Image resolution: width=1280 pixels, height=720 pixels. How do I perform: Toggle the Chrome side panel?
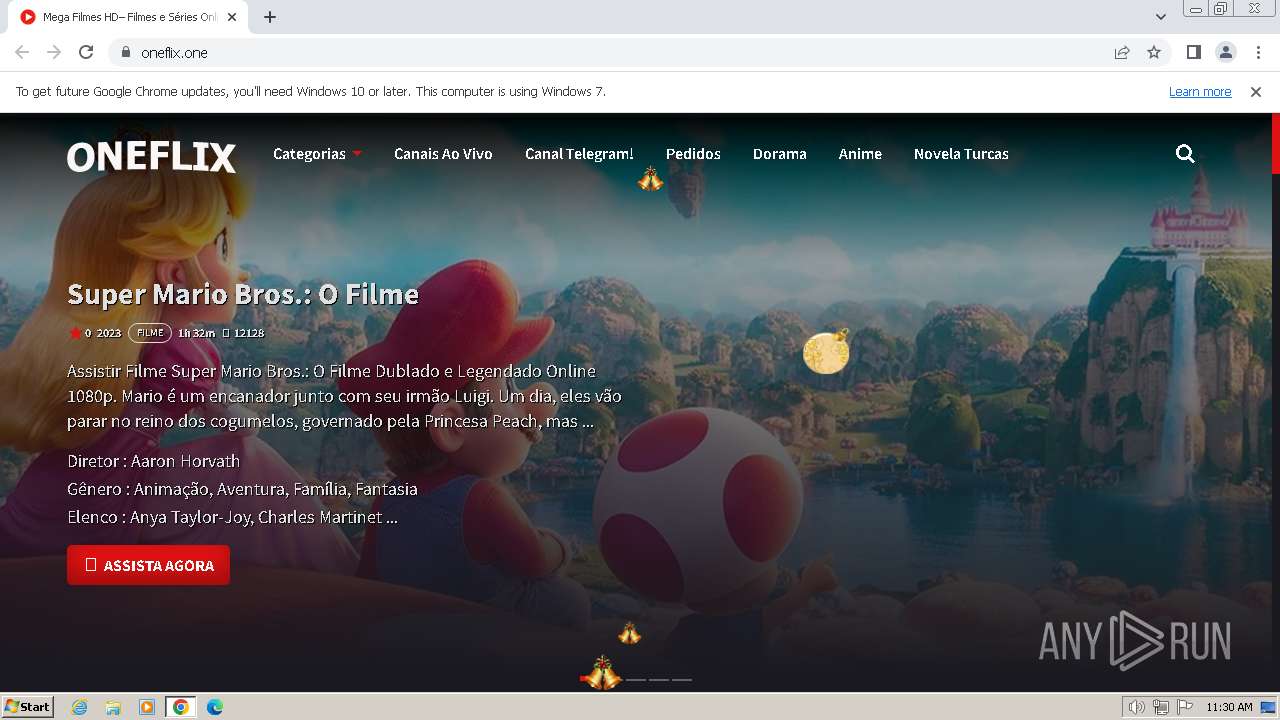[1193, 52]
